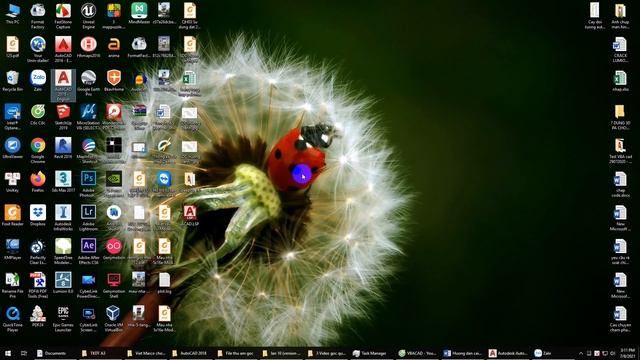Open the Unreal Engine shortcut
The image size is (640, 360).
click(88, 16)
